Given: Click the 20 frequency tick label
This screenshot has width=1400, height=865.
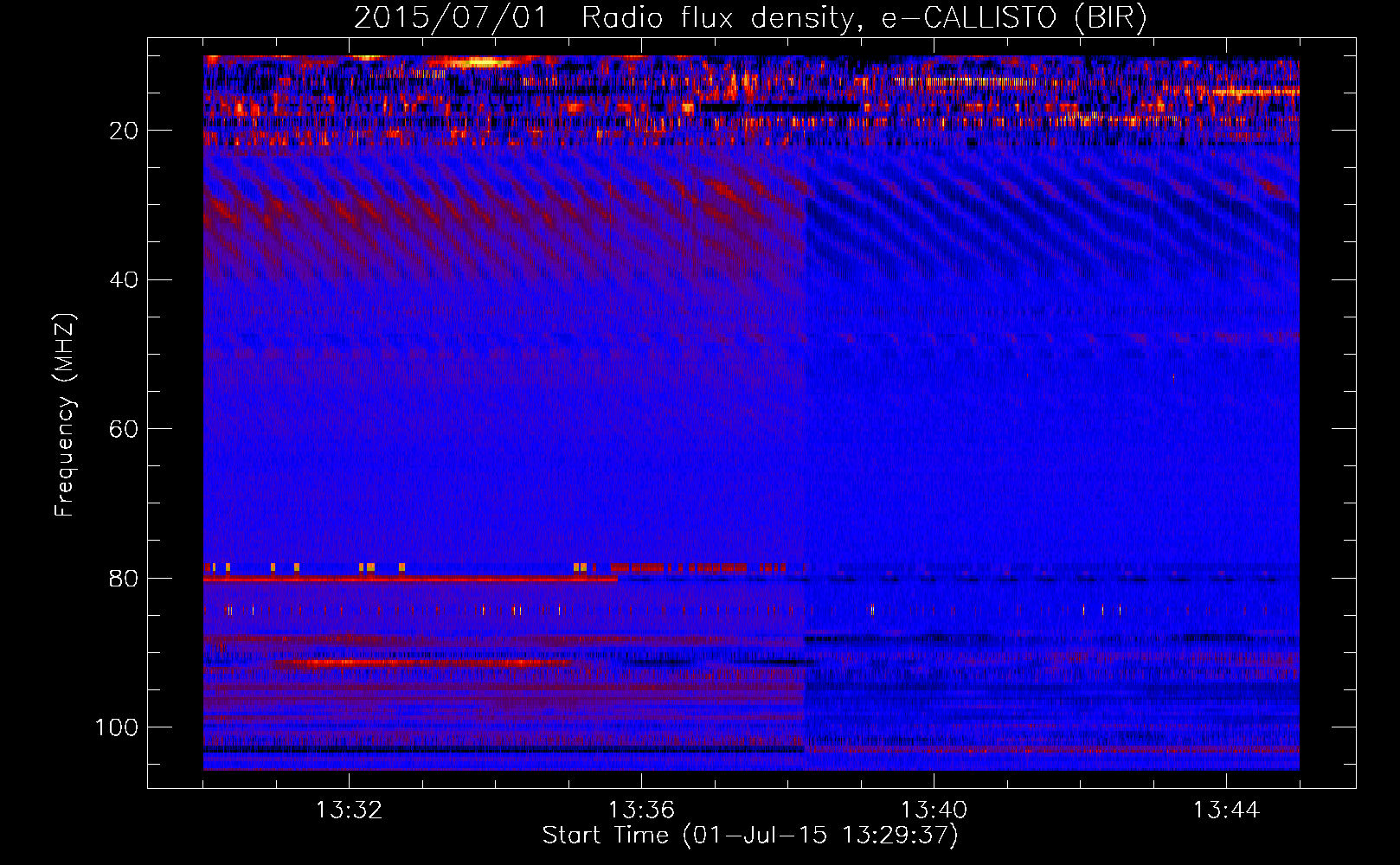Looking at the screenshot, I should [124, 131].
